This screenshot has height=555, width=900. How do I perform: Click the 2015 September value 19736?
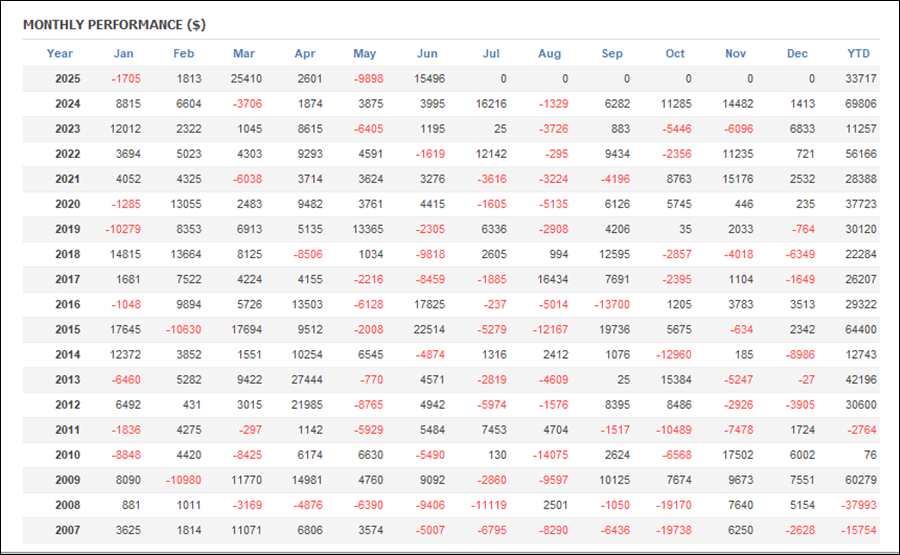tap(614, 329)
